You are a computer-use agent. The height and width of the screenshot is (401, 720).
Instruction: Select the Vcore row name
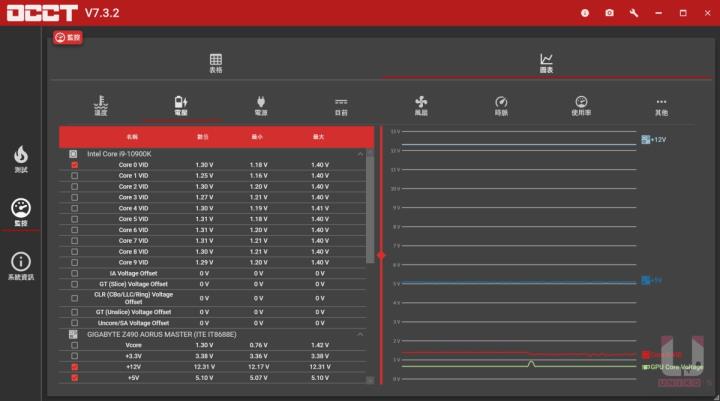point(133,345)
